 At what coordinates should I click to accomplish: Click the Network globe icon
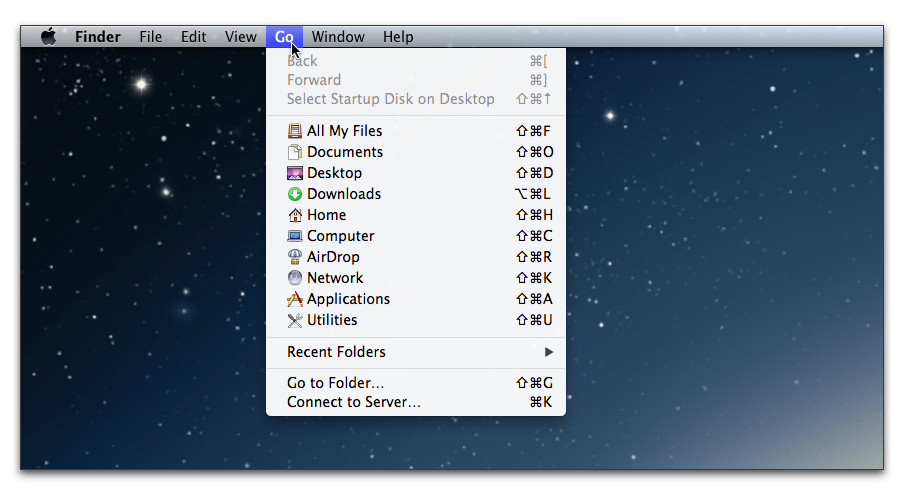pos(294,278)
